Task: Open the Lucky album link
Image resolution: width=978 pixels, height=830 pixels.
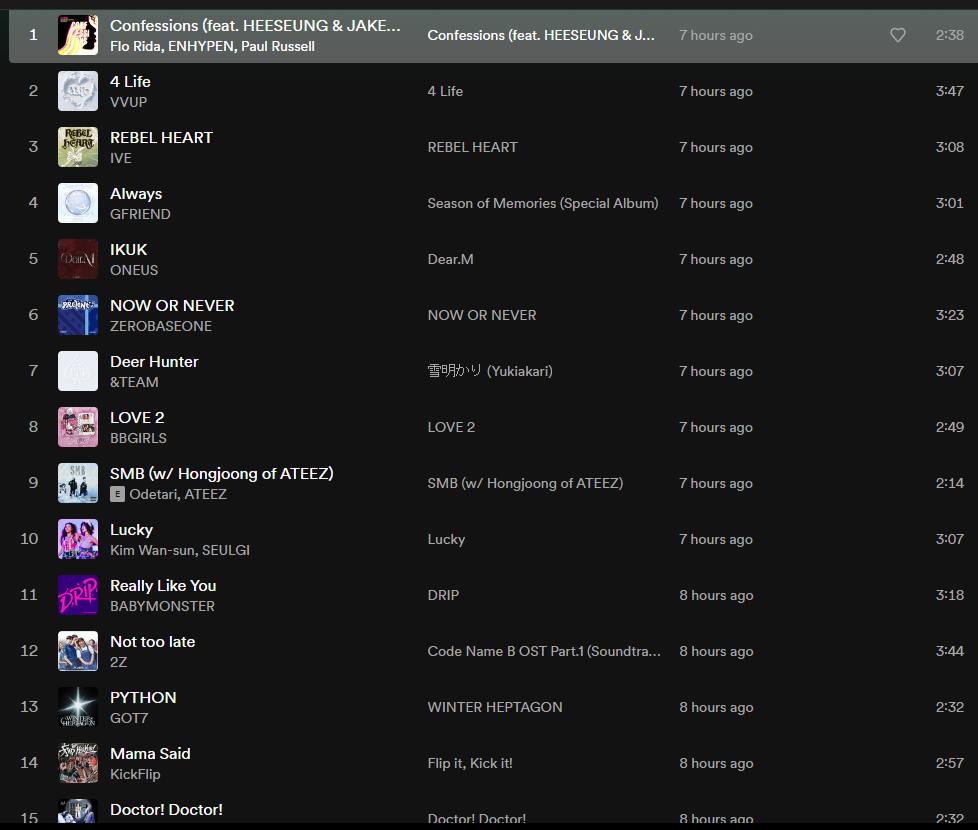Action: point(447,540)
